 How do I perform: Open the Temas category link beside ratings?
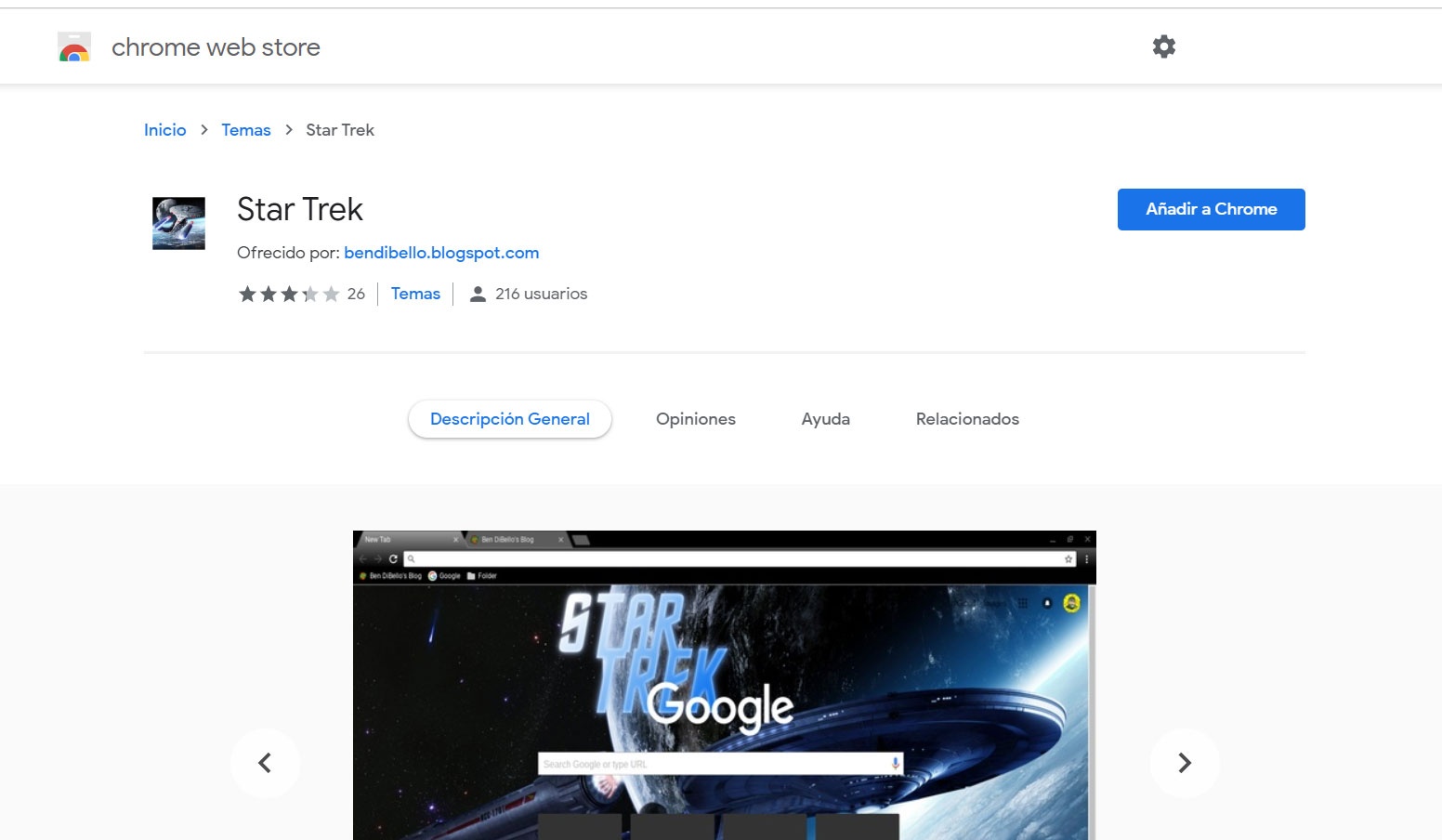click(415, 294)
